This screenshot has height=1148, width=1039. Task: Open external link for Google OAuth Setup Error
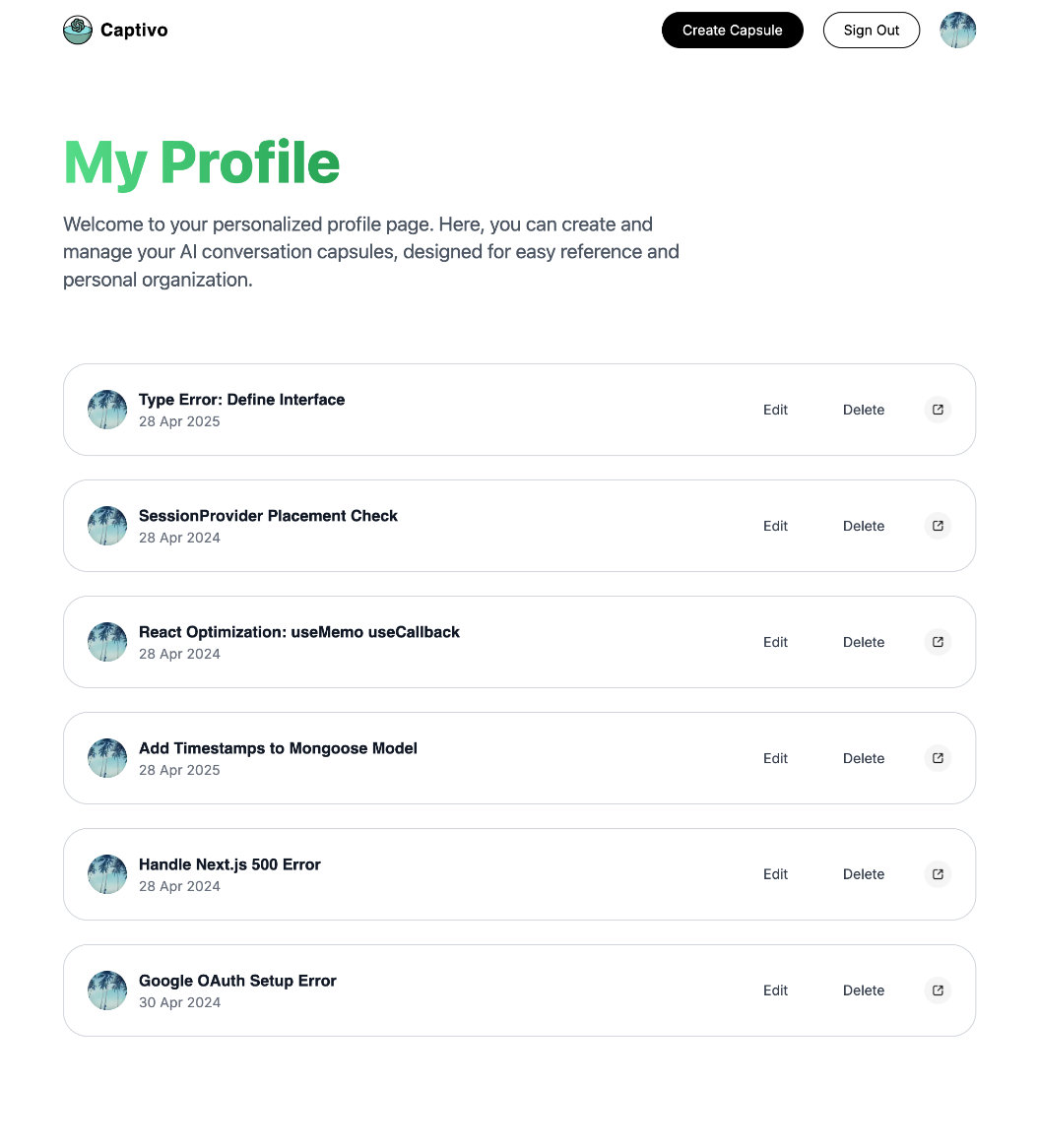pyautogui.click(x=938, y=990)
